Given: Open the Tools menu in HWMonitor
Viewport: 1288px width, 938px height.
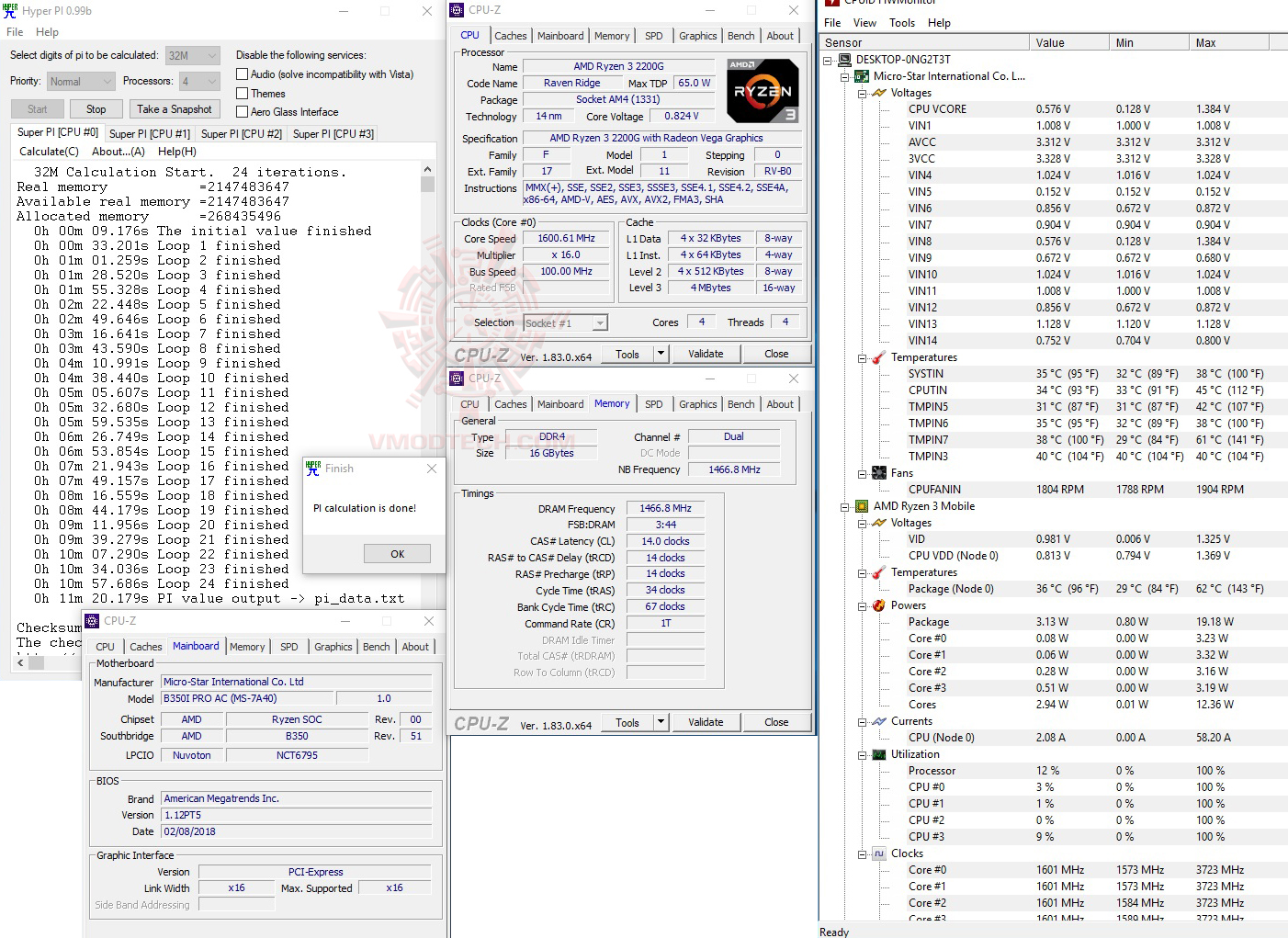Looking at the screenshot, I should tap(902, 23).
